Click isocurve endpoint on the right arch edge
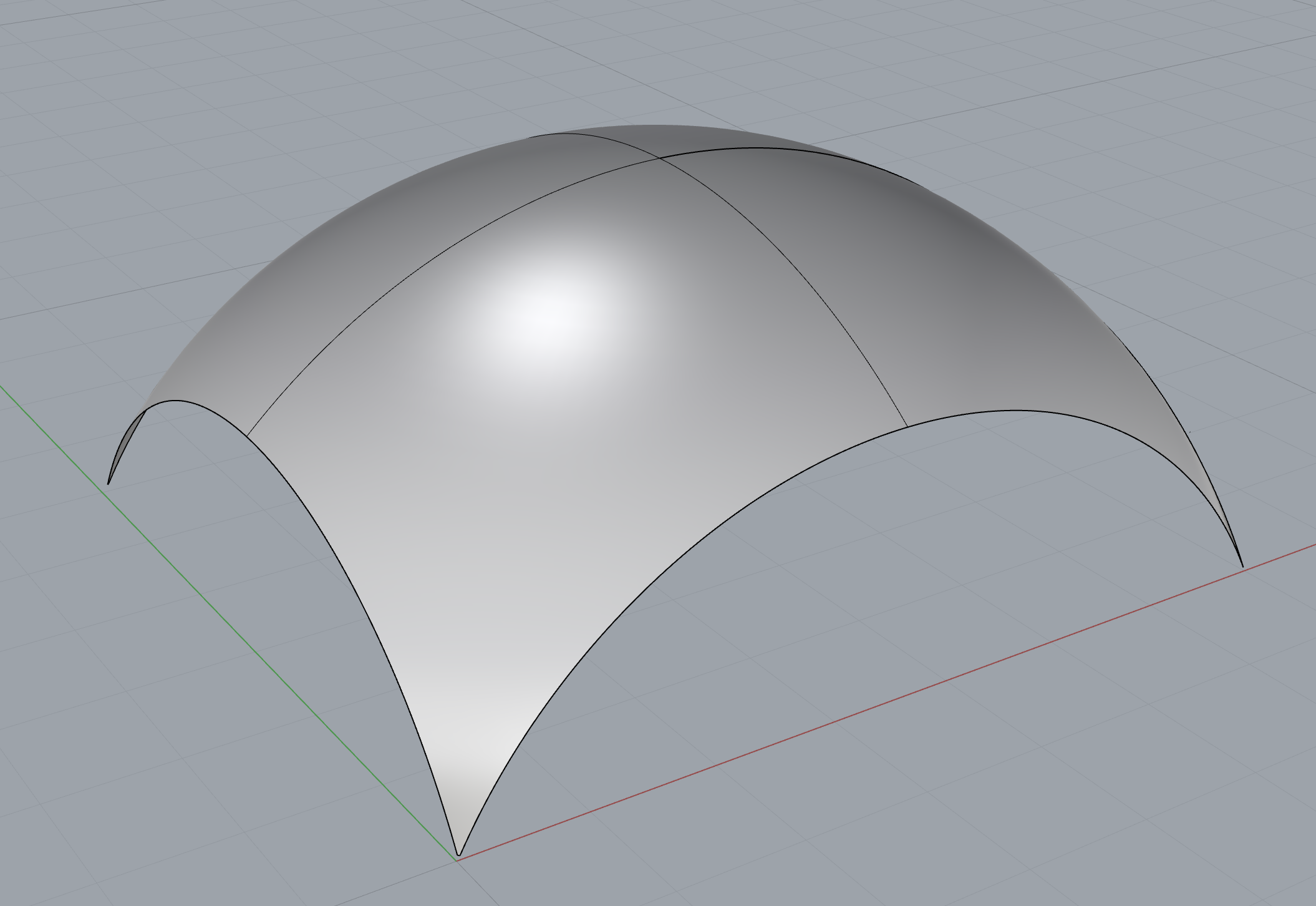Image resolution: width=1316 pixels, height=906 pixels. [x=907, y=426]
